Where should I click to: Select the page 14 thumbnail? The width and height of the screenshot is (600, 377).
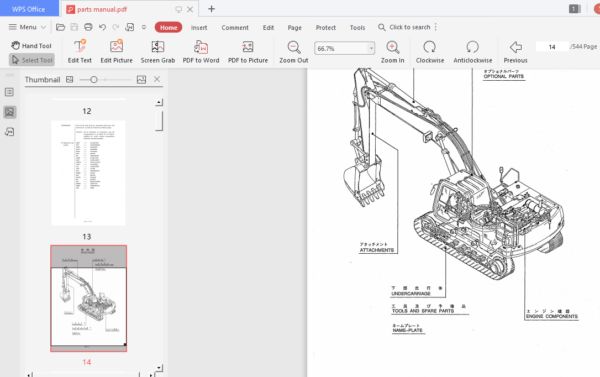(88, 298)
